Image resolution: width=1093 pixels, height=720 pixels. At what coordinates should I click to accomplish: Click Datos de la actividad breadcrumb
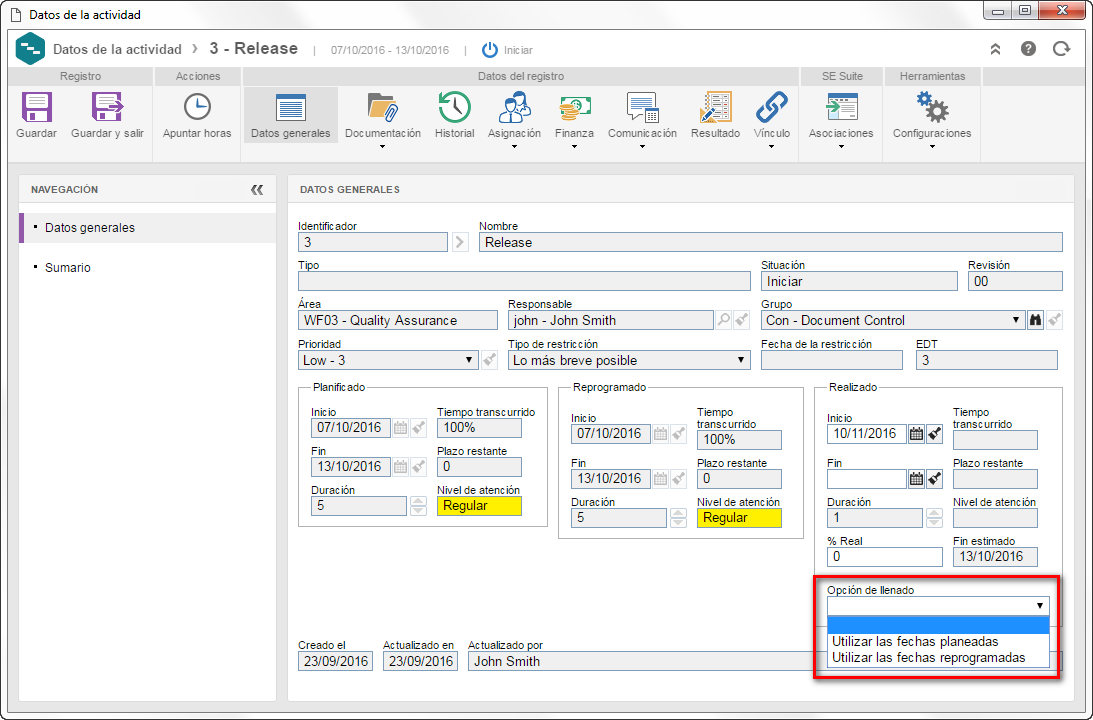(117, 49)
